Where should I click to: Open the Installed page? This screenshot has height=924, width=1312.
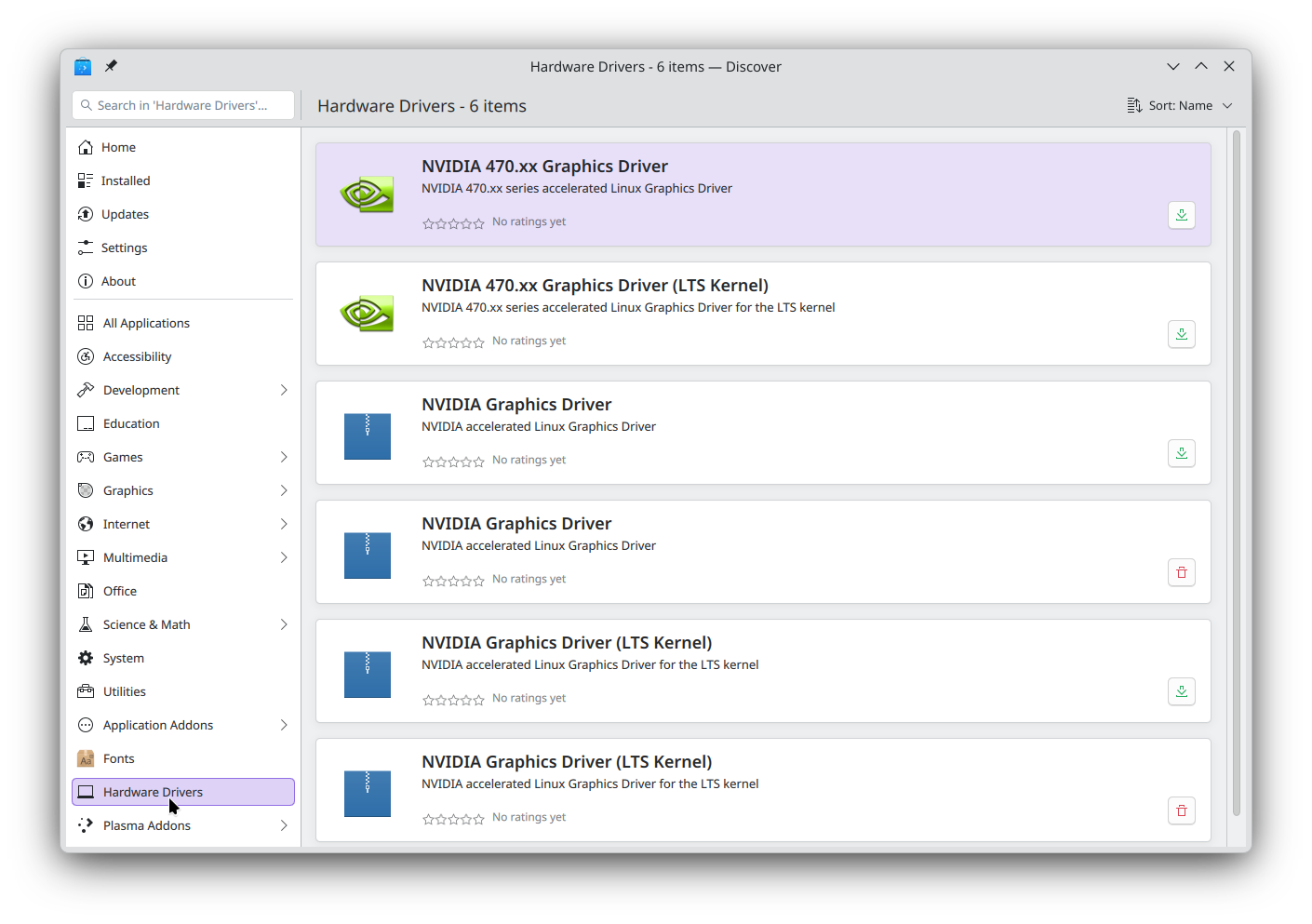pos(126,181)
